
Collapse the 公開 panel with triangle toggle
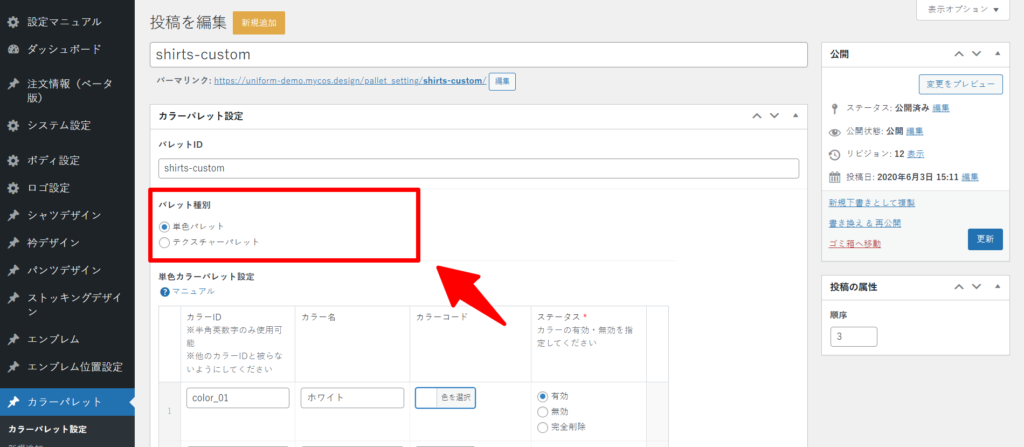pyautogui.click(x=997, y=54)
